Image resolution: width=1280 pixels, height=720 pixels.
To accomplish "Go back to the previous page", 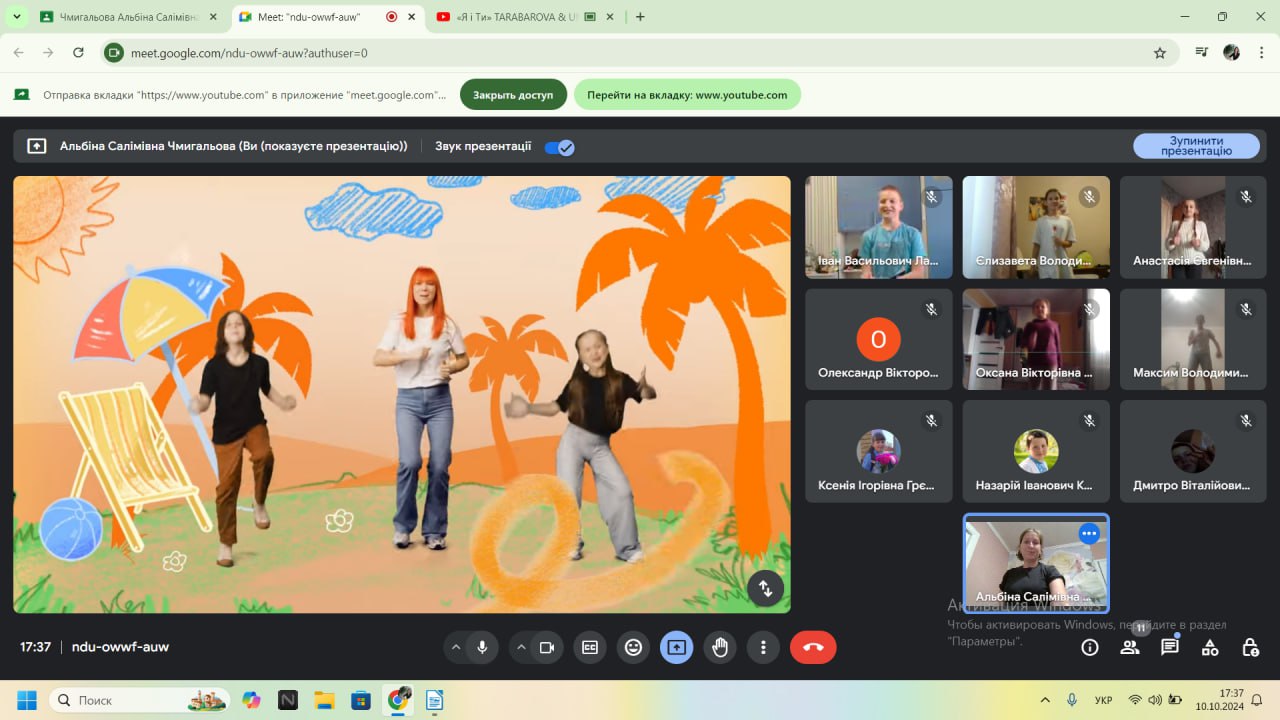I will pos(19,53).
